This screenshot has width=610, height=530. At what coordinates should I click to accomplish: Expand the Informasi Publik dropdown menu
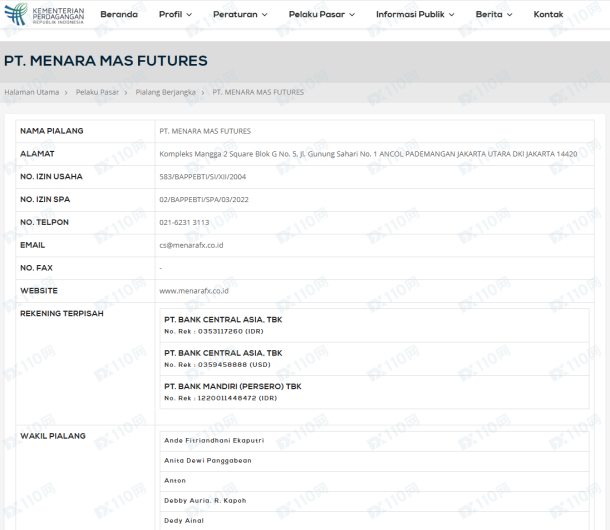pyautogui.click(x=415, y=14)
